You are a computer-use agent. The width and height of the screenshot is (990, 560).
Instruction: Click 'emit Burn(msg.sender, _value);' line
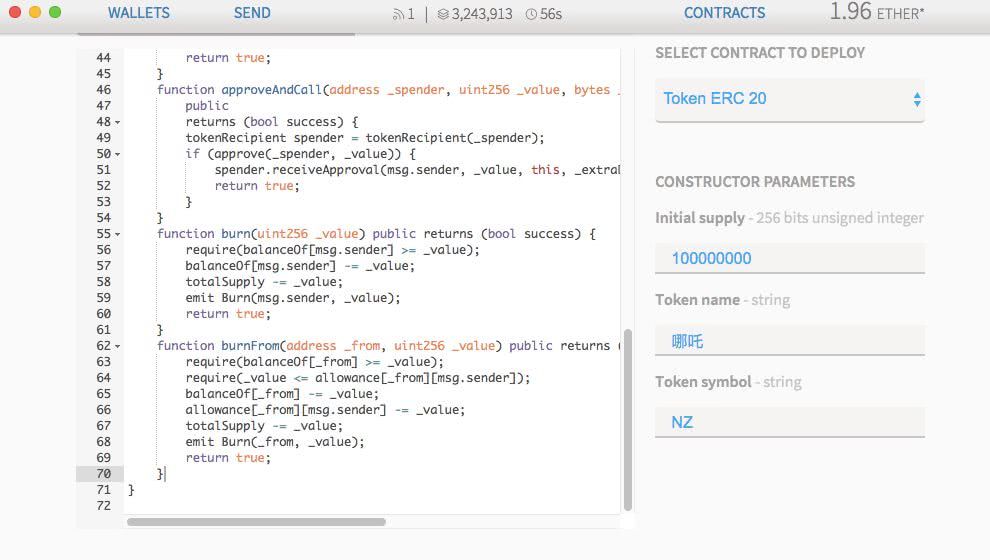293,298
